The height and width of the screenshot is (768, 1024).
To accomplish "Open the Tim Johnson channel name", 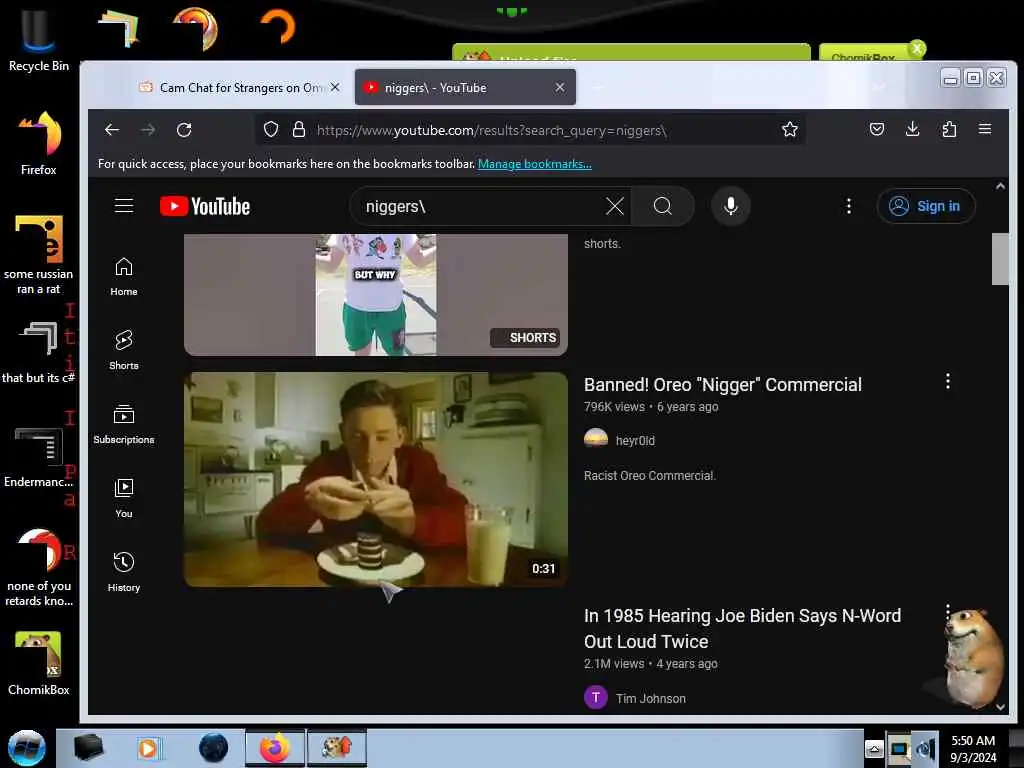I will 650,698.
